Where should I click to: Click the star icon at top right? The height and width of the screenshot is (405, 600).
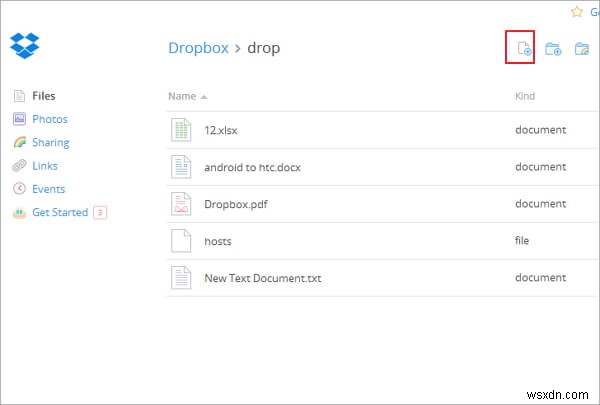click(576, 12)
